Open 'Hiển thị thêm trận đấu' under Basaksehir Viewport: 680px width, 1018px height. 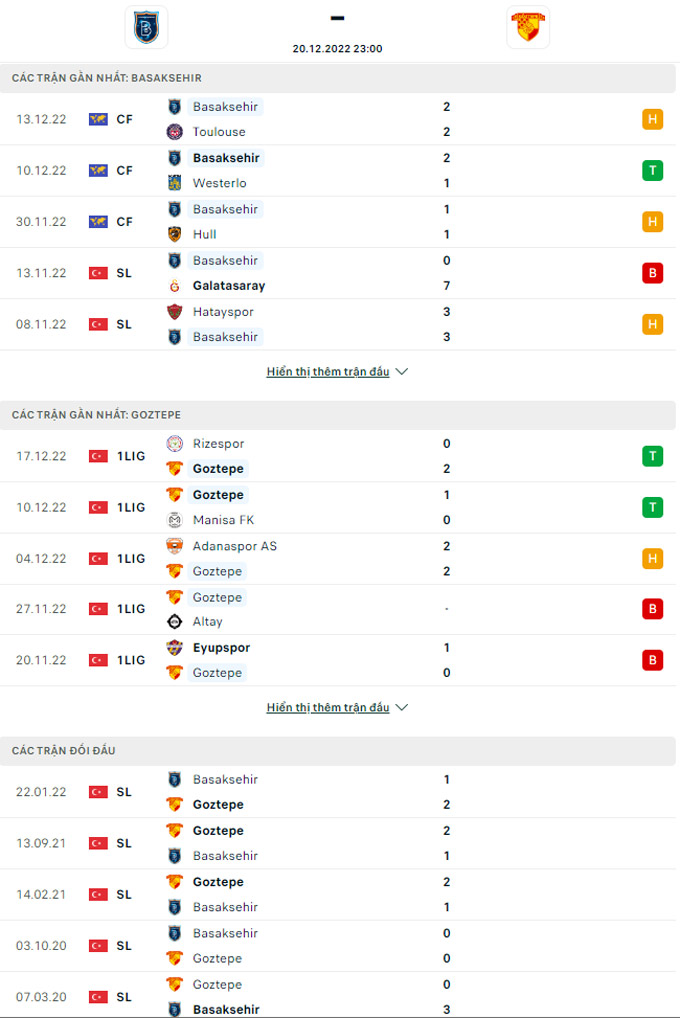328,371
